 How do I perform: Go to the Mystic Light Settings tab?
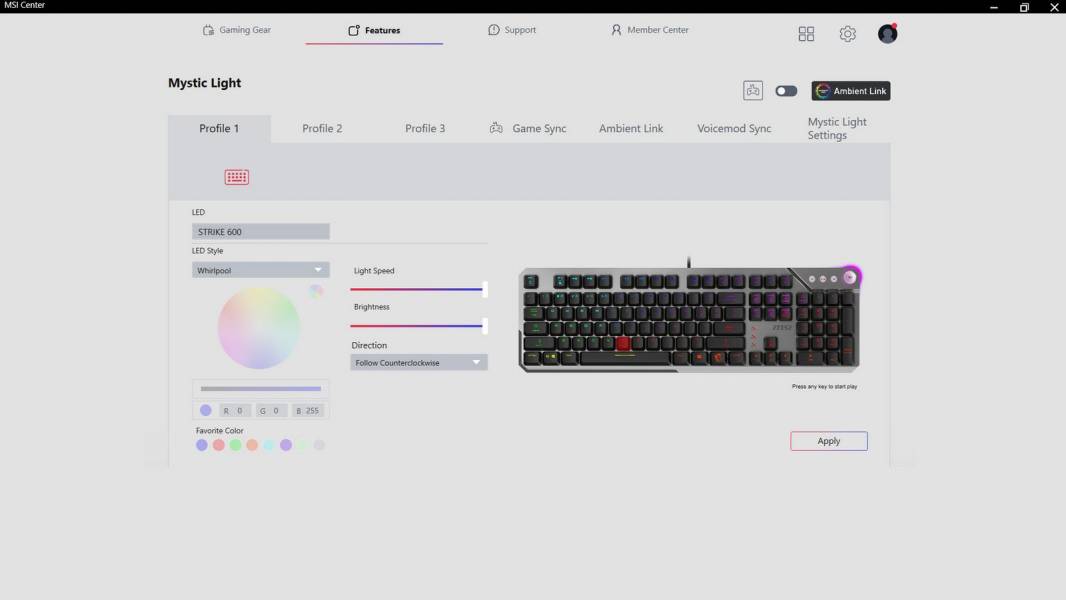tap(837, 129)
